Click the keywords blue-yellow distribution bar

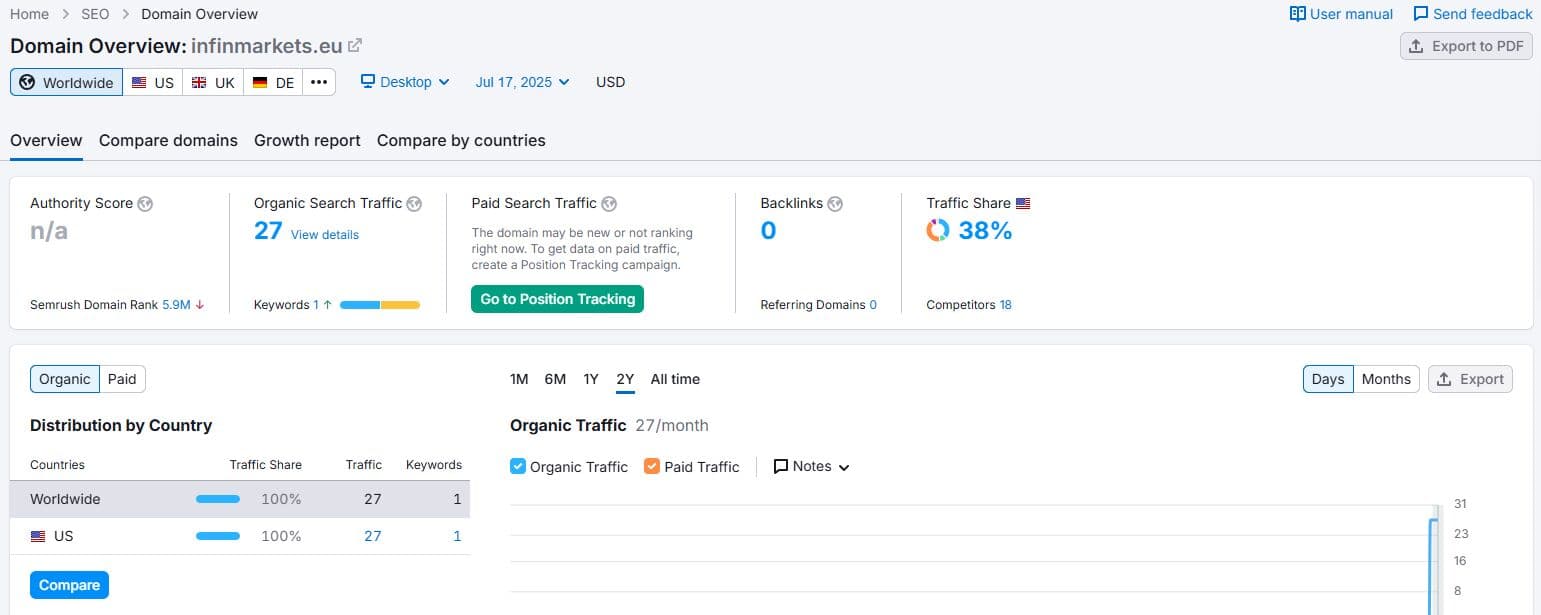click(x=380, y=305)
